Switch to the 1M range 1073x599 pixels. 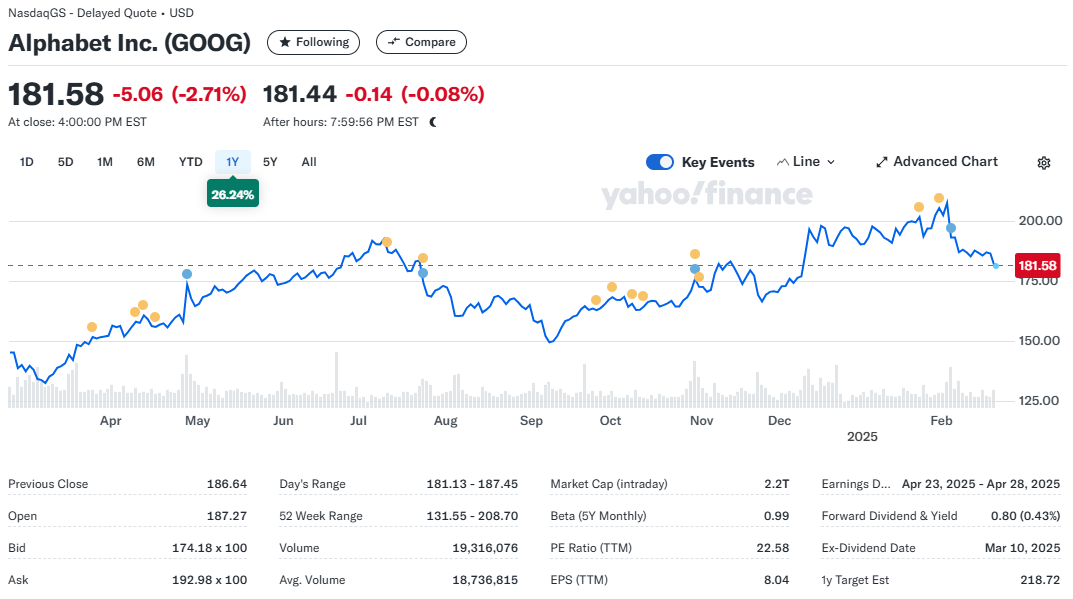pyautogui.click(x=105, y=162)
